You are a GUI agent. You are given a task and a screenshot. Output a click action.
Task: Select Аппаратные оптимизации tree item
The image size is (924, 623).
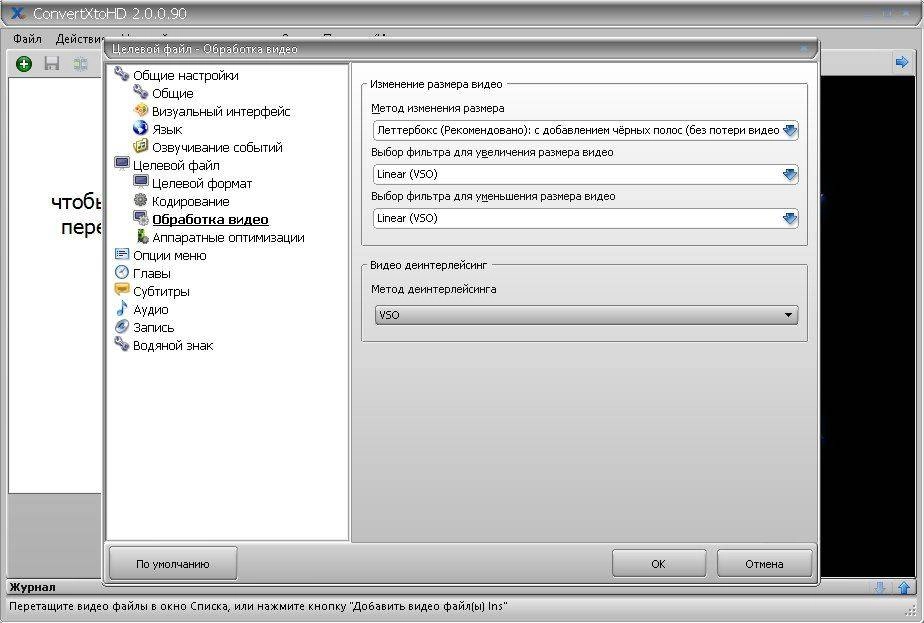pyautogui.click(x=228, y=238)
